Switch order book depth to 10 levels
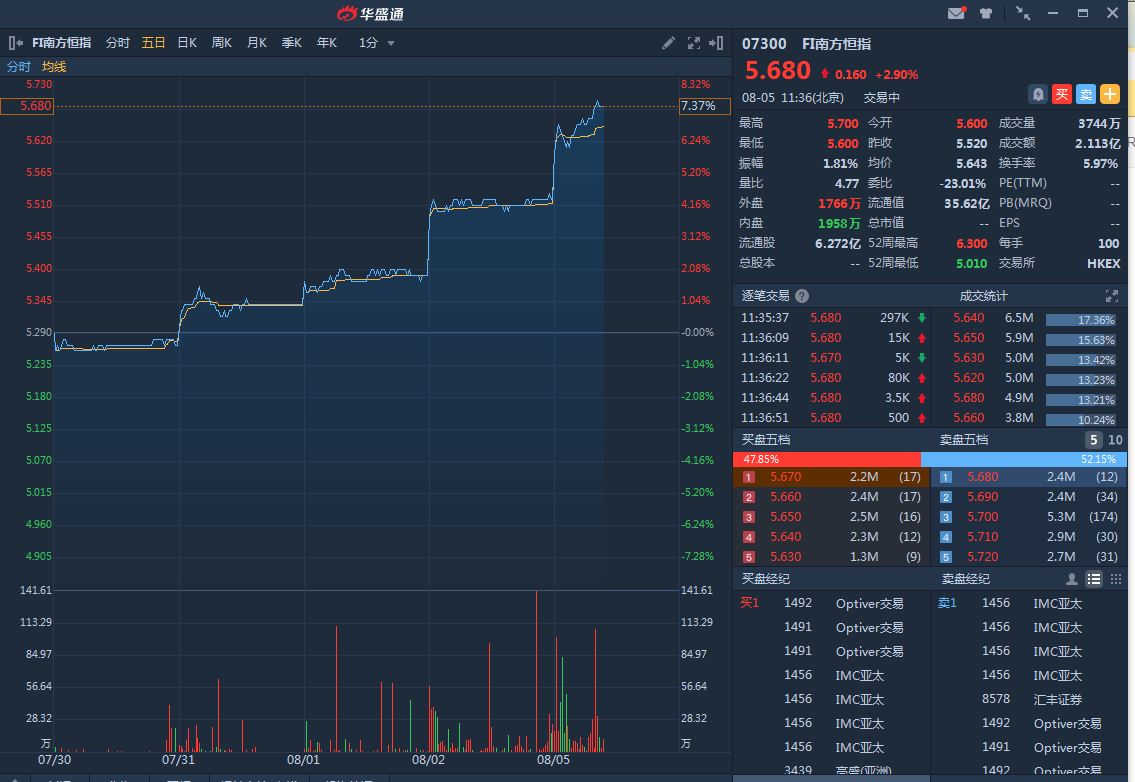 (1116, 440)
